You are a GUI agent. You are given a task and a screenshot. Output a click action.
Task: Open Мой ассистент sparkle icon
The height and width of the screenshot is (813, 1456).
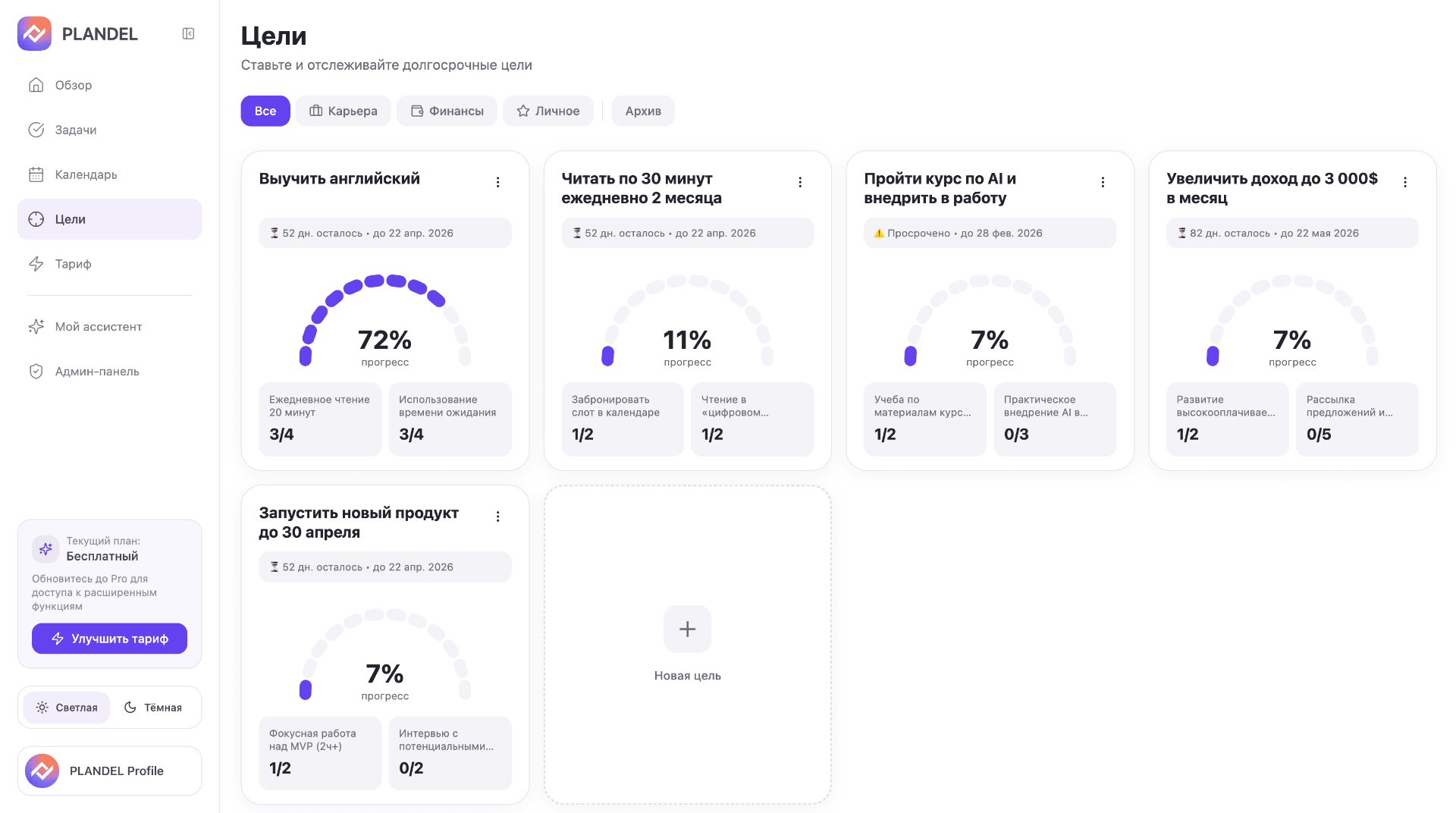point(36,327)
